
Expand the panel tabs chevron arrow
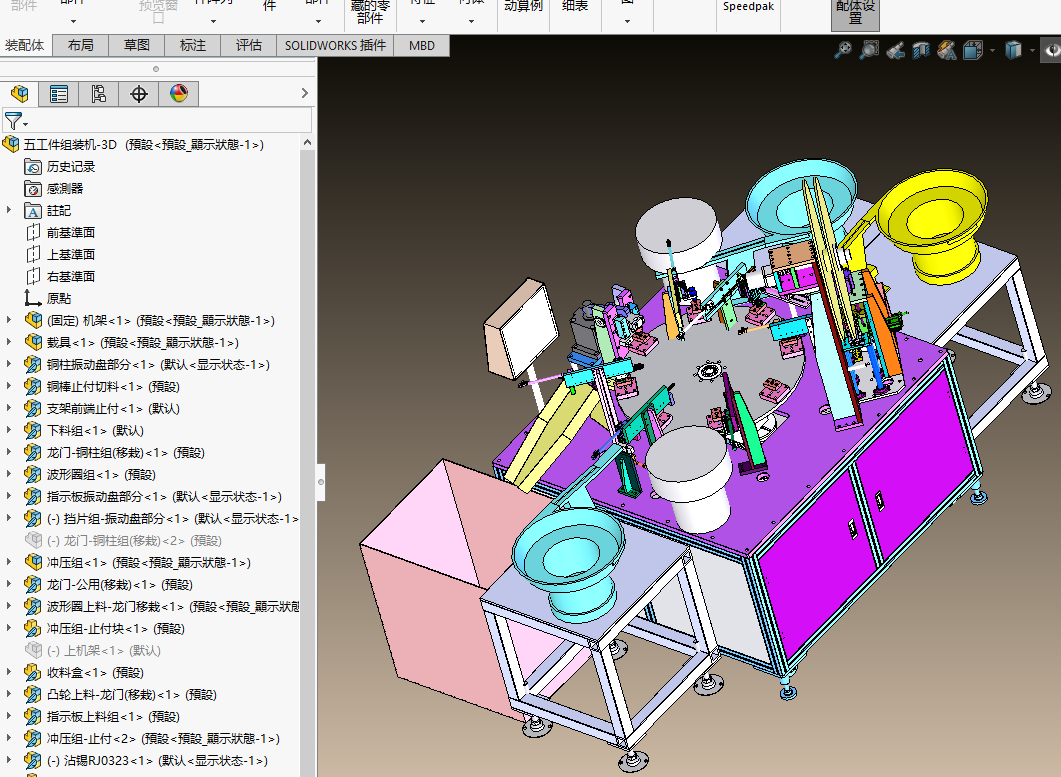[x=305, y=94]
